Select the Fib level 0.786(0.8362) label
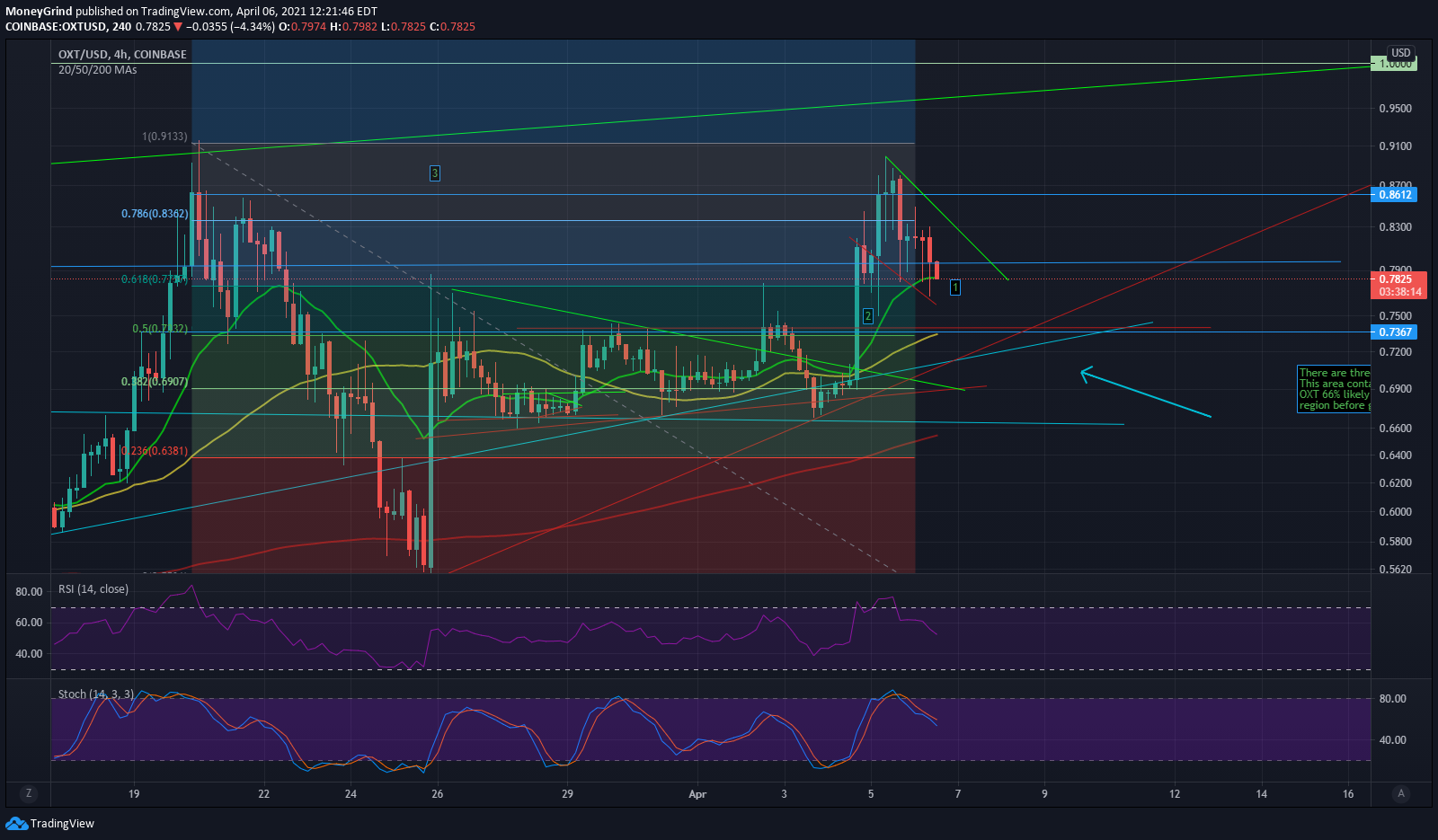Image resolution: width=1438 pixels, height=840 pixels. (x=155, y=214)
